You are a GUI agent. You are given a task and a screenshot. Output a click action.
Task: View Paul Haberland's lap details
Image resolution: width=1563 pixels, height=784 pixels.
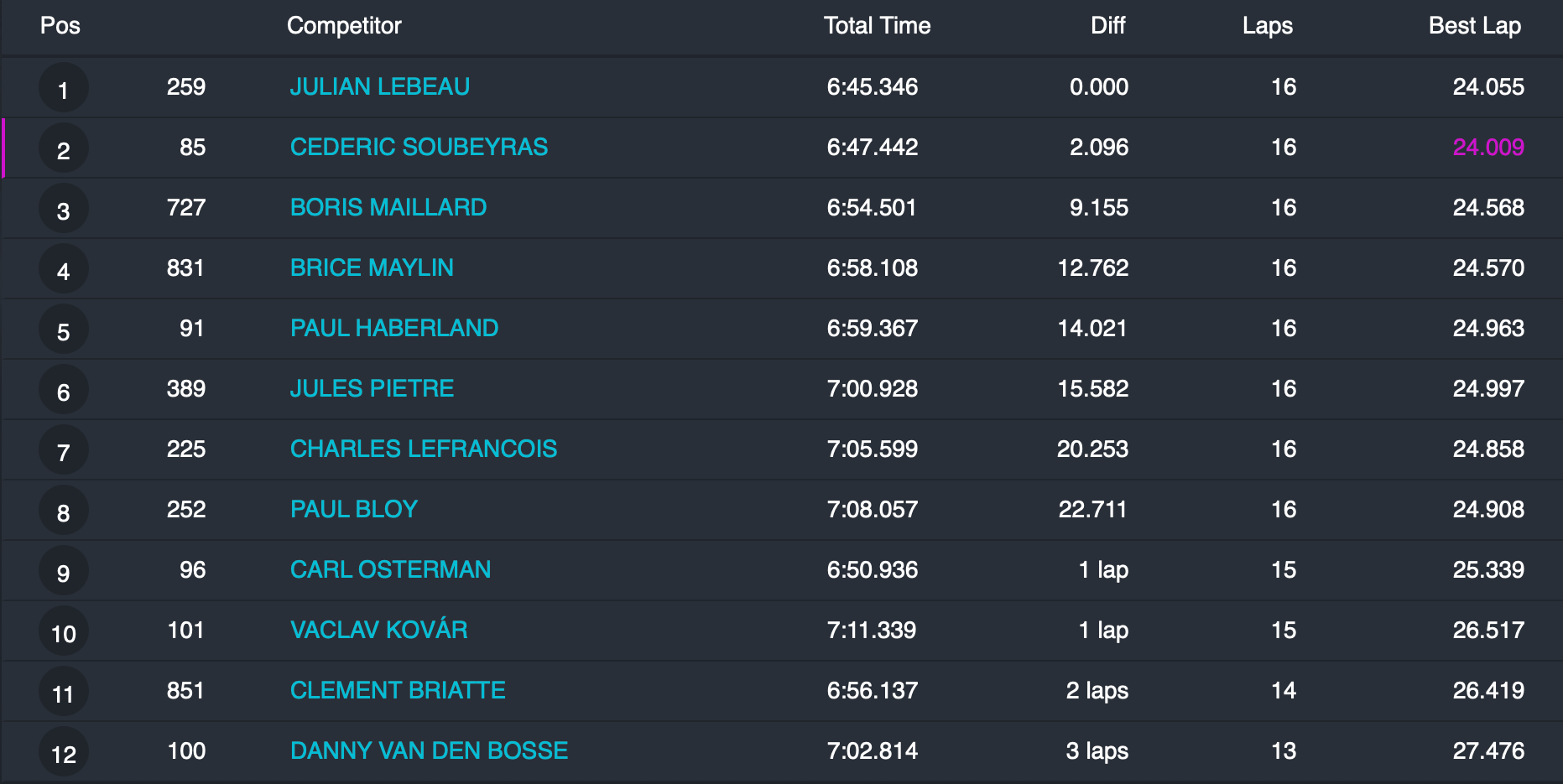pyautogui.click(x=393, y=329)
